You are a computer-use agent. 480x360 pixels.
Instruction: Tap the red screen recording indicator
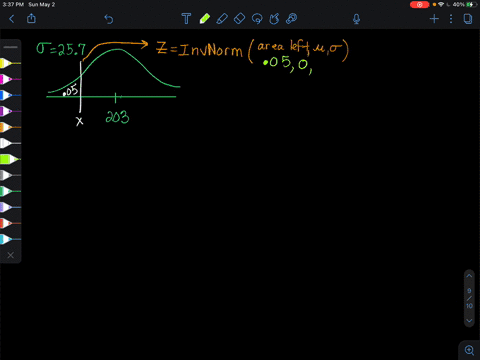click(419, 5)
